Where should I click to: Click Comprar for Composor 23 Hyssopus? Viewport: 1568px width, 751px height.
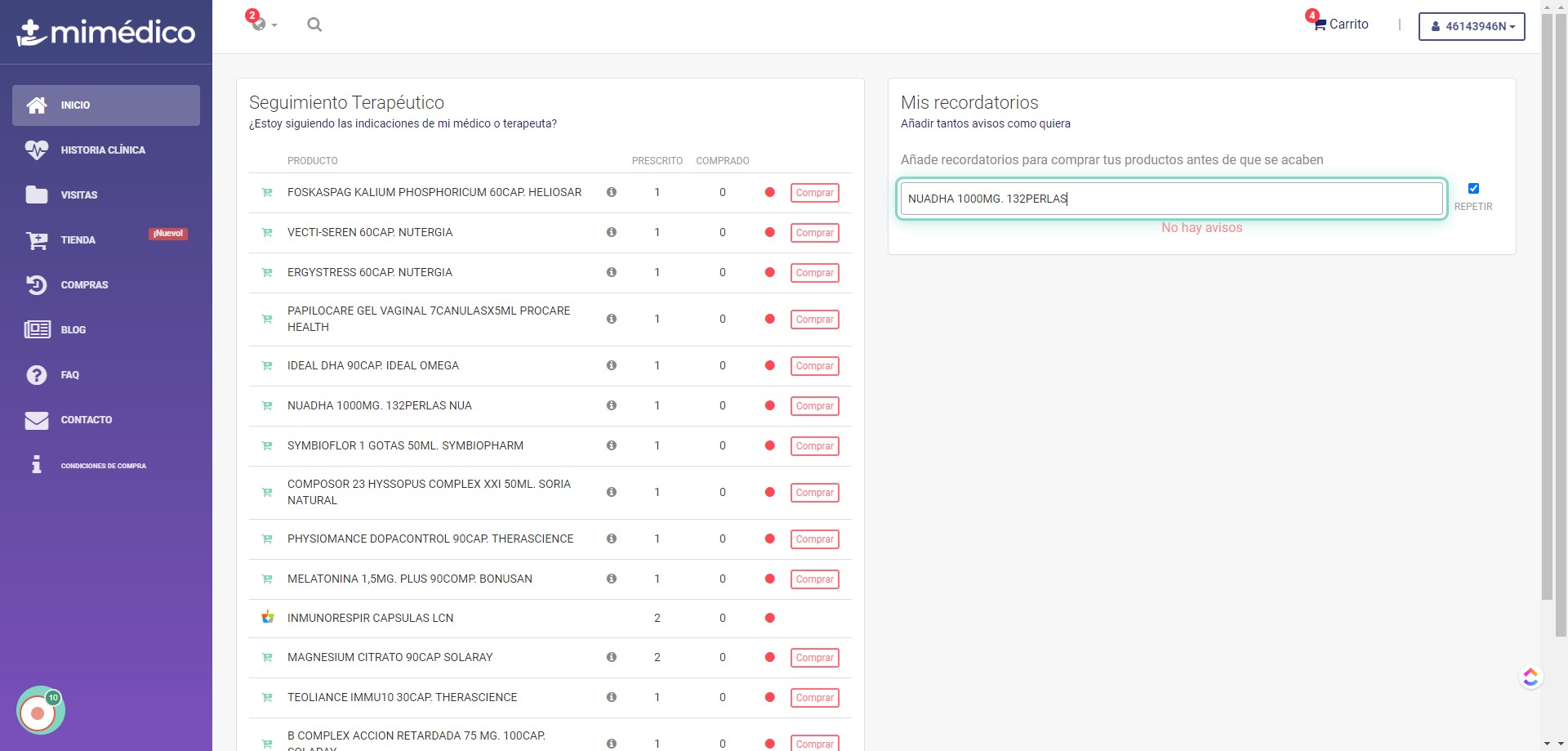[814, 493]
